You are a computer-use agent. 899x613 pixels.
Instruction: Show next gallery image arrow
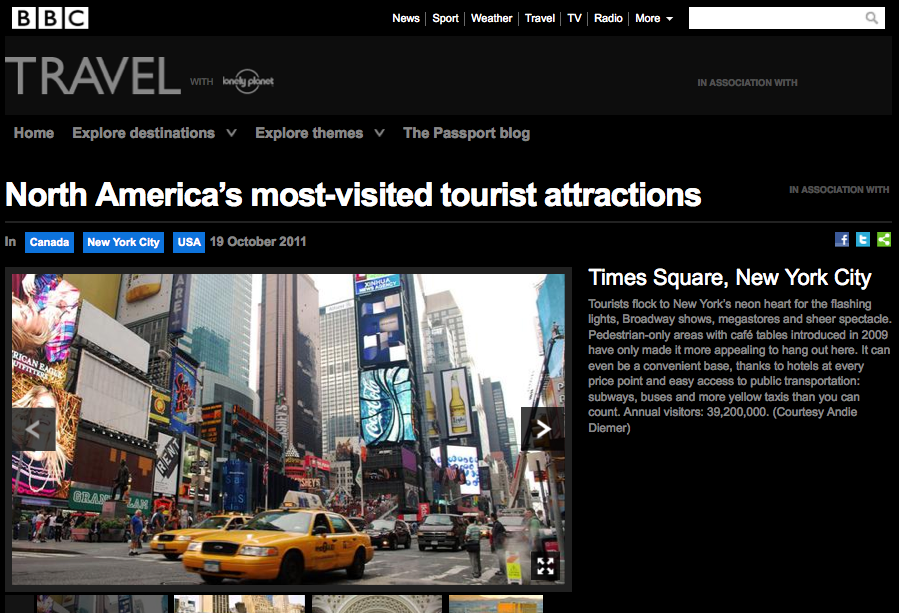[x=542, y=428]
